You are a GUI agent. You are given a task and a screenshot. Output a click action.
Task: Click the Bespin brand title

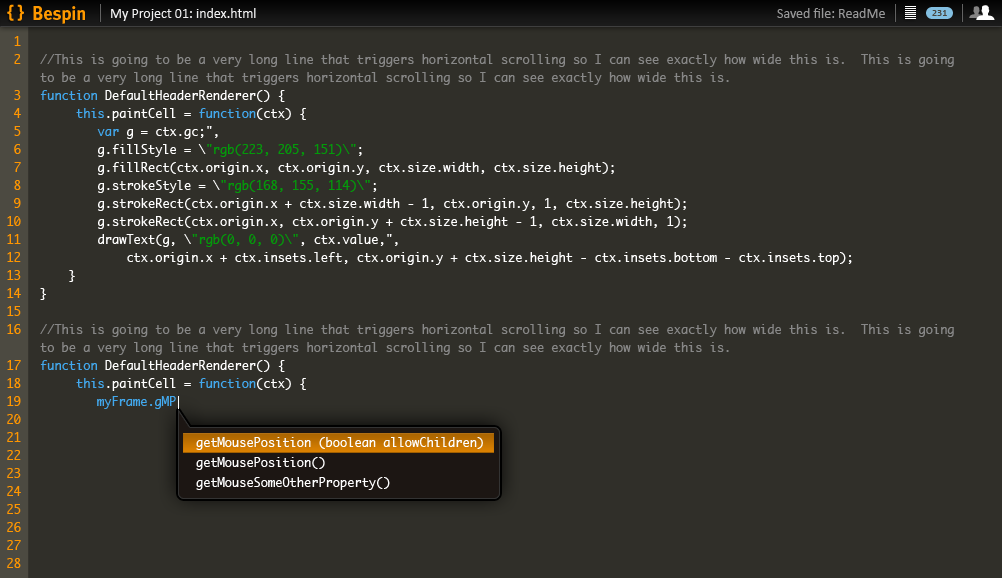(59, 13)
